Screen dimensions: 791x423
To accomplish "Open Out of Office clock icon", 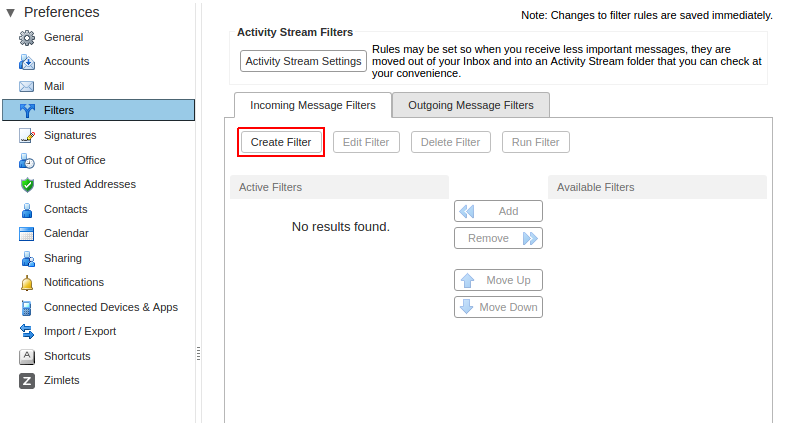I will (x=27, y=160).
